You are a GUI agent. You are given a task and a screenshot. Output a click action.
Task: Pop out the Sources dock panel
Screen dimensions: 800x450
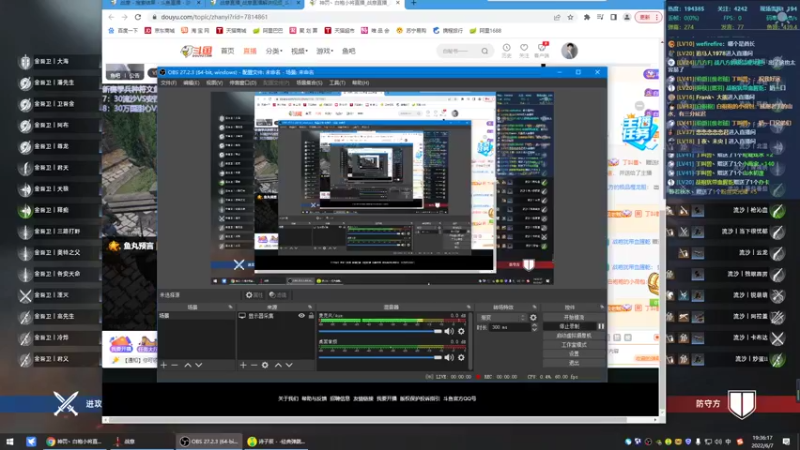click(310, 307)
